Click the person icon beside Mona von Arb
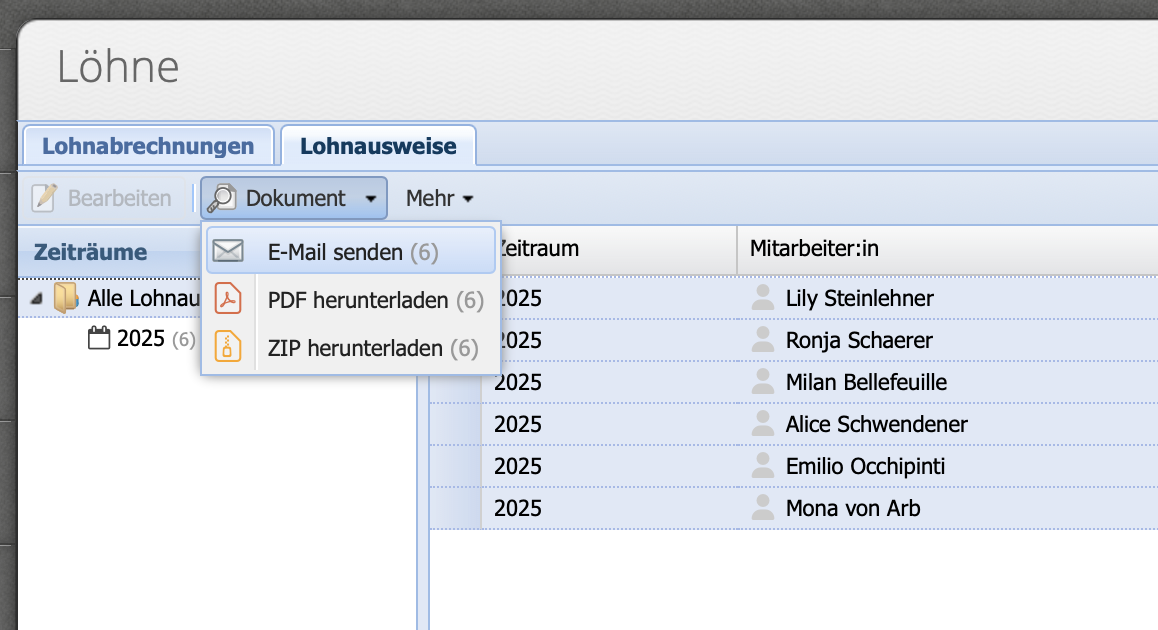Viewport: 1158px width, 630px height. [x=762, y=507]
